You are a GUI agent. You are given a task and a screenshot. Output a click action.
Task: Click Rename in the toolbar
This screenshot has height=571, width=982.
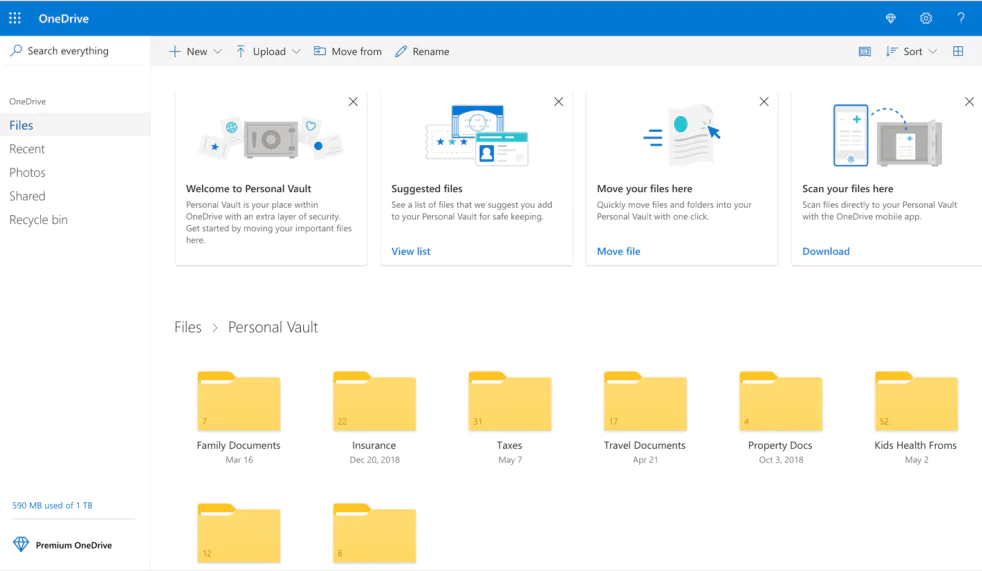tap(422, 51)
